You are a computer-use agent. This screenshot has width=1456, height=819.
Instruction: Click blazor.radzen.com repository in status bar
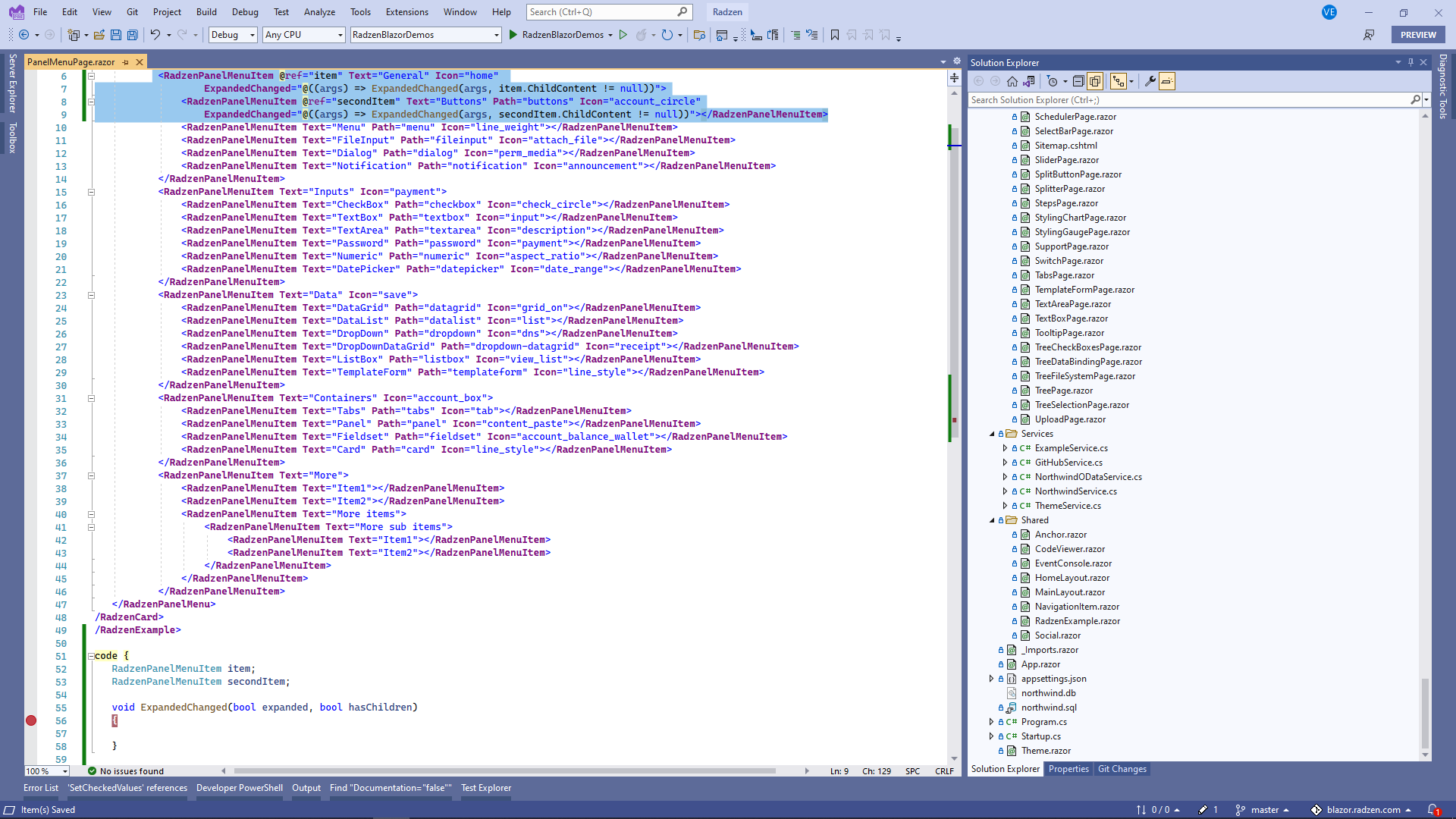pos(1362,810)
